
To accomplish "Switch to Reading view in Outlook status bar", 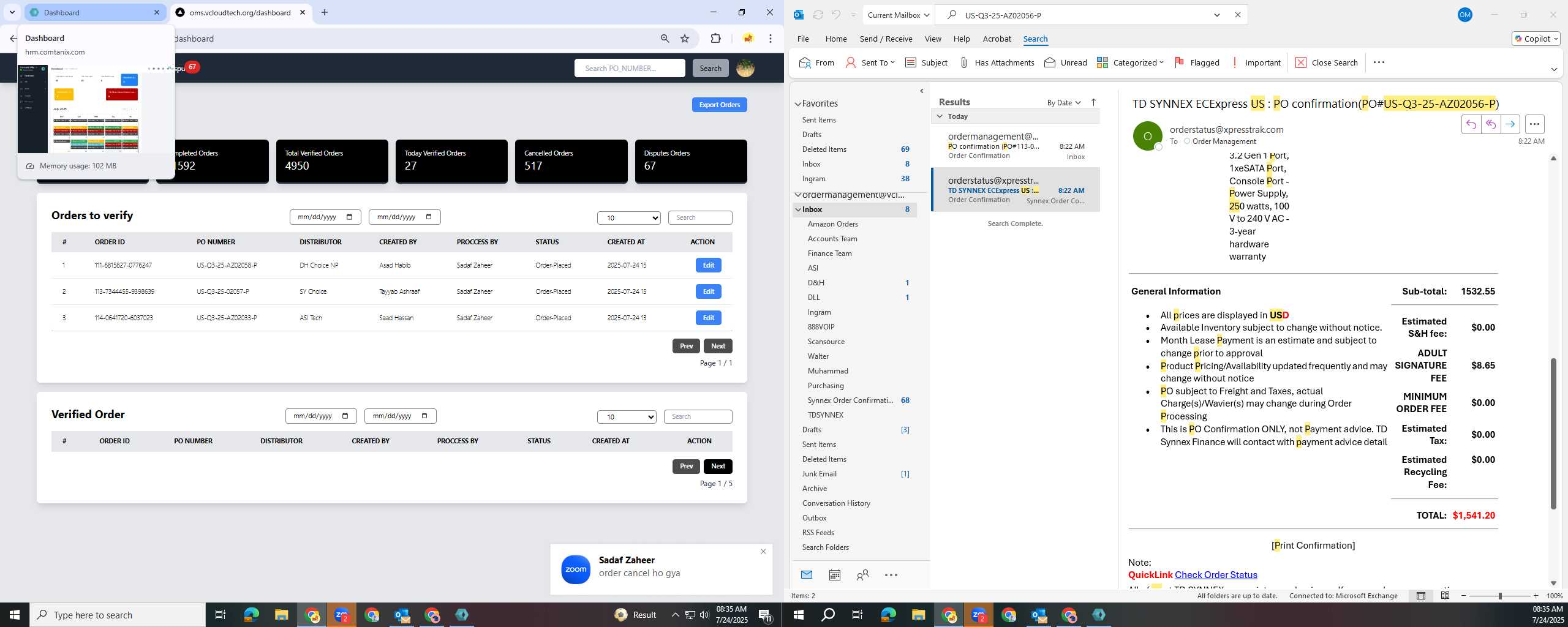I will tap(1445, 596).
